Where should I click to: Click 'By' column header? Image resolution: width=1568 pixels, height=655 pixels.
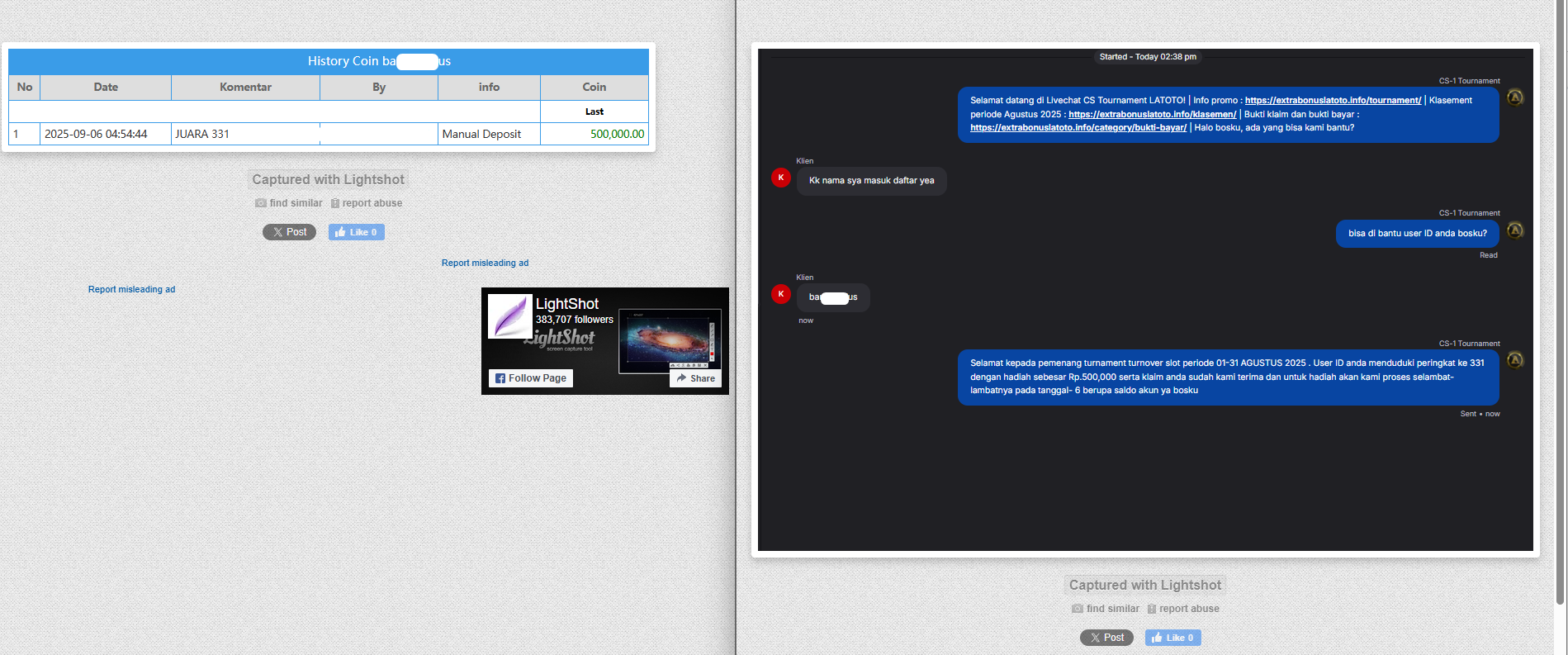pos(379,87)
